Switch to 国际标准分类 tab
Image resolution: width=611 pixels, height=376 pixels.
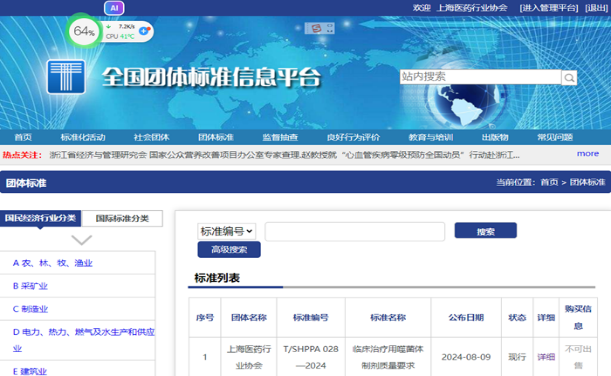coord(122,218)
